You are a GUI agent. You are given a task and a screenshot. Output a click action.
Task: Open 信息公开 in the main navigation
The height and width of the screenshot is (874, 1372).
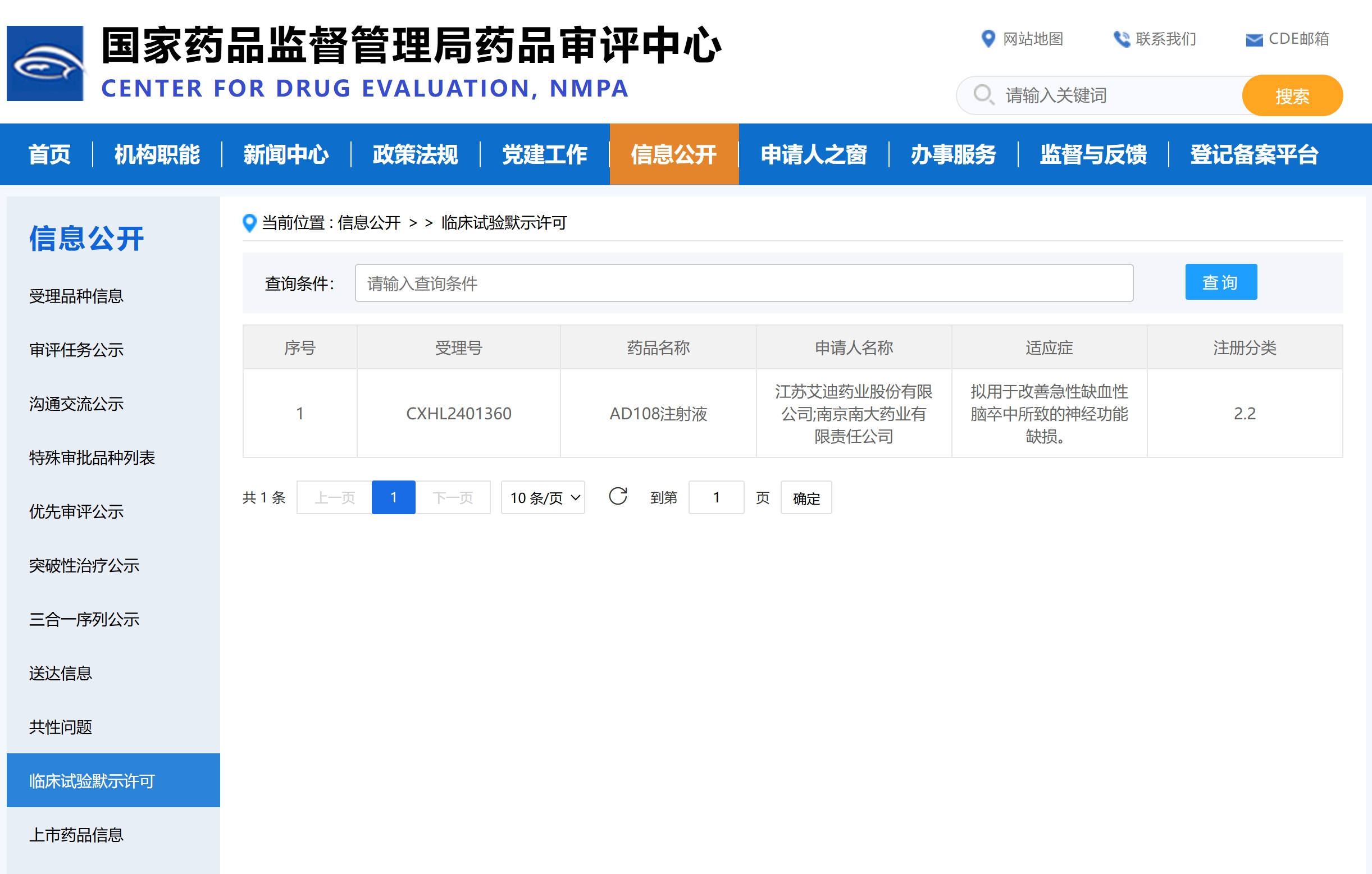pos(673,154)
